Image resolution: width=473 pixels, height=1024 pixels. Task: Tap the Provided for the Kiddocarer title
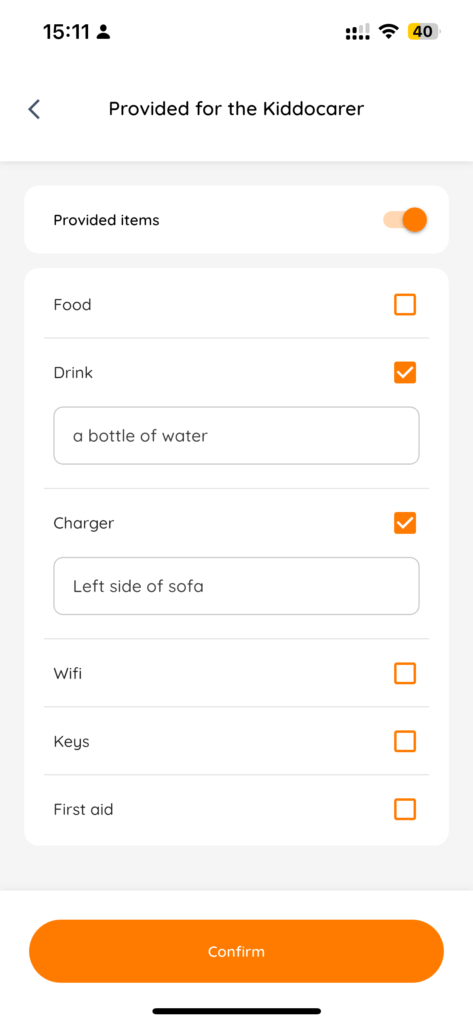[x=236, y=108]
